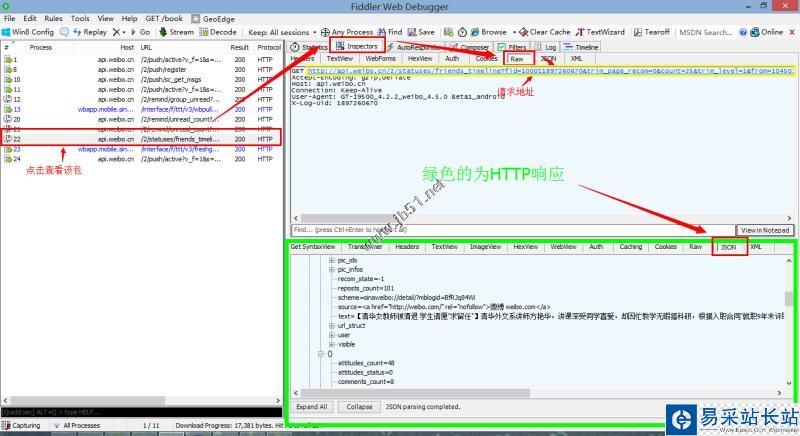Open Find with the binoculars icon

(390, 32)
